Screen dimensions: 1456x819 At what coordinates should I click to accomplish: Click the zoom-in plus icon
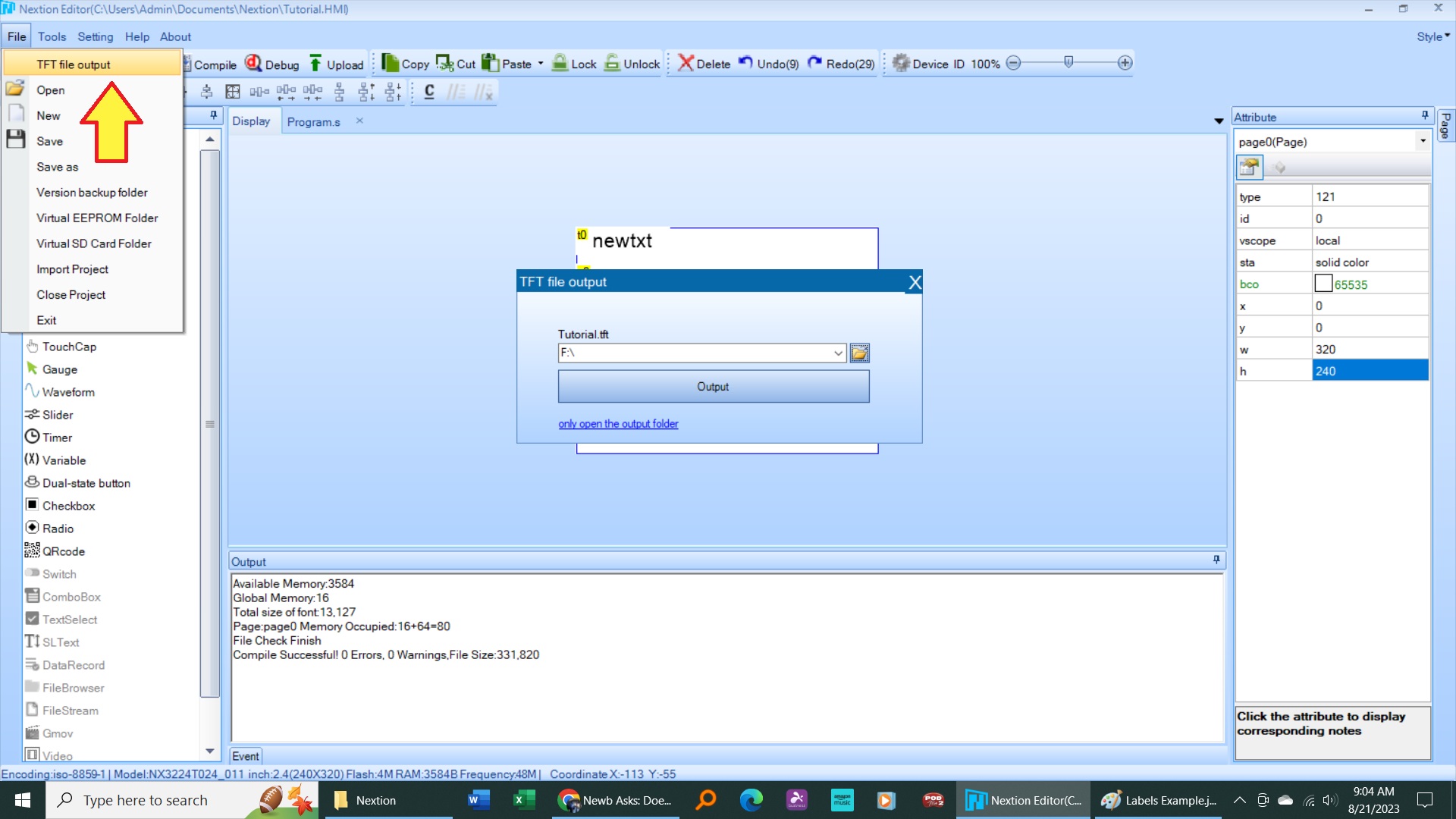(x=1125, y=63)
